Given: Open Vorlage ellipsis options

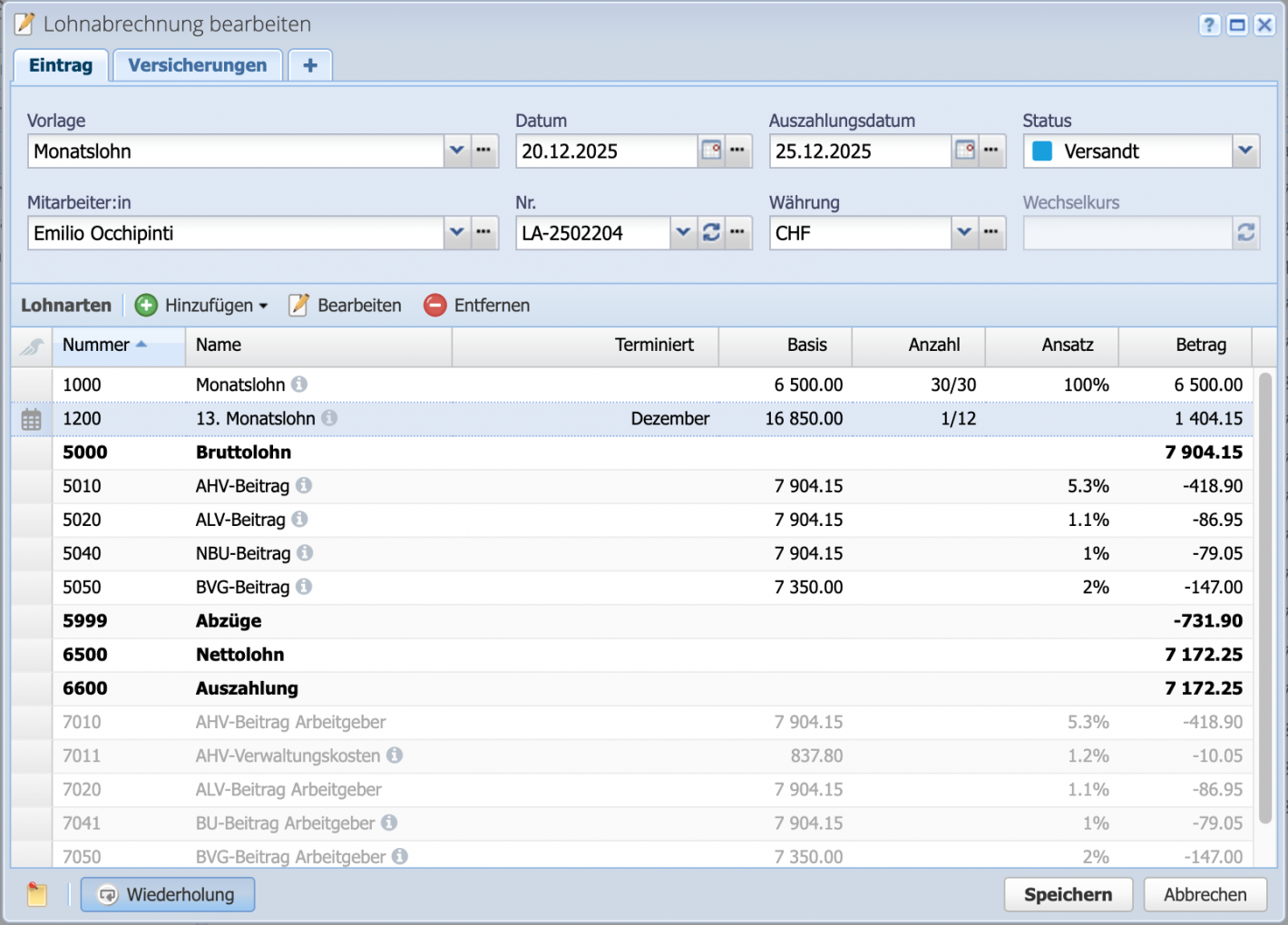Looking at the screenshot, I should [483, 151].
